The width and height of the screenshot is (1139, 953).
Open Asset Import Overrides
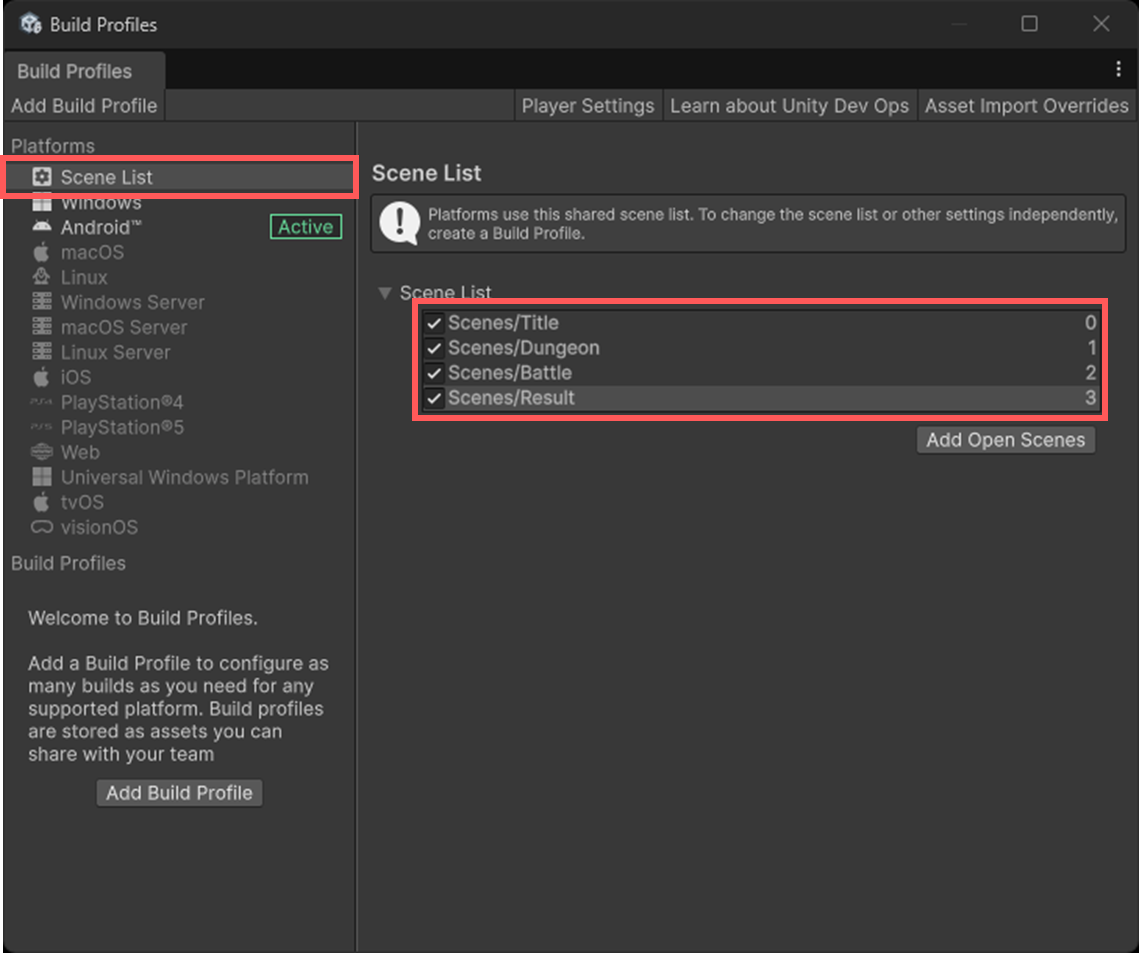[x=1026, y=106]
